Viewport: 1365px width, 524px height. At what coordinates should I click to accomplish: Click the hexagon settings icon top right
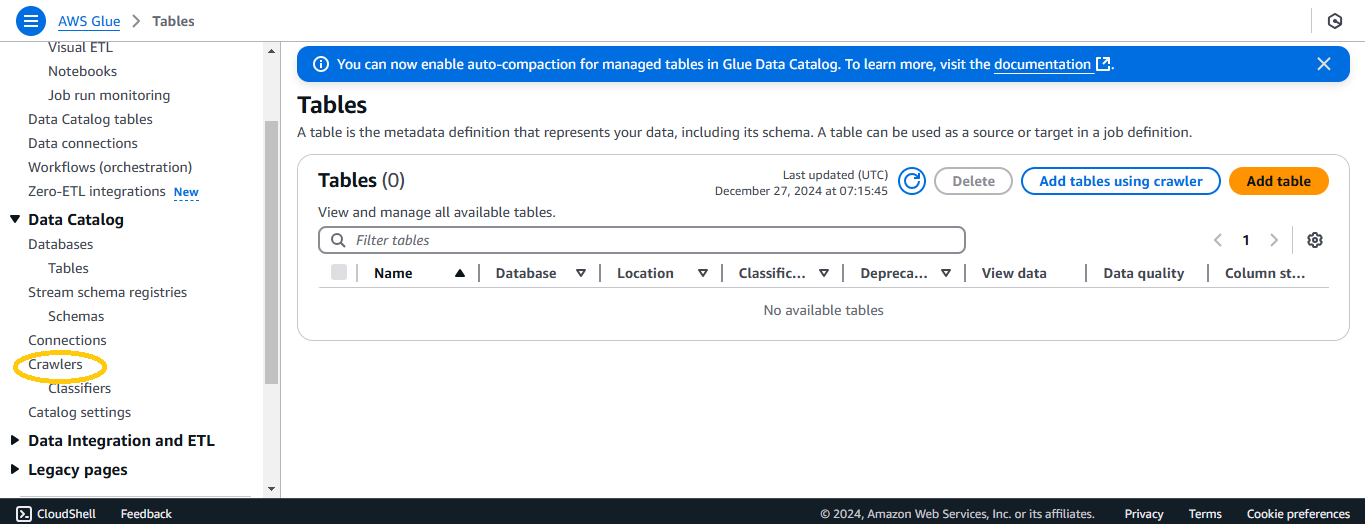click(1334, 21)
